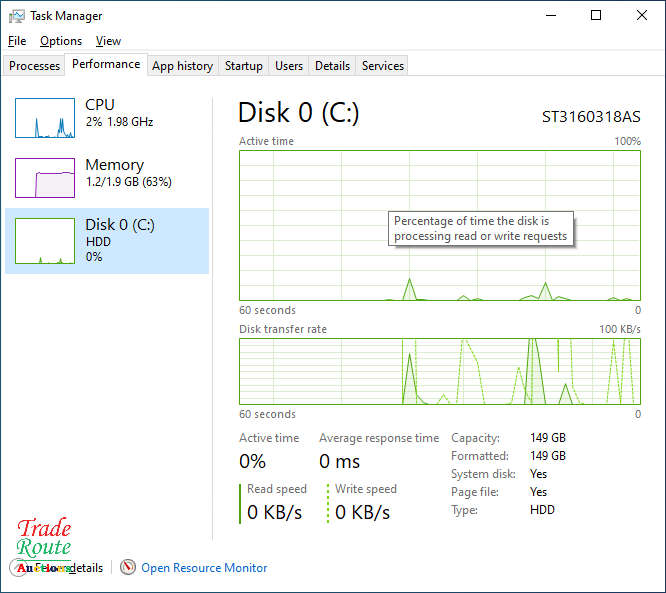Click the Open Resource Monitor link
666x593 pixels.
click(x=204, y=568)
